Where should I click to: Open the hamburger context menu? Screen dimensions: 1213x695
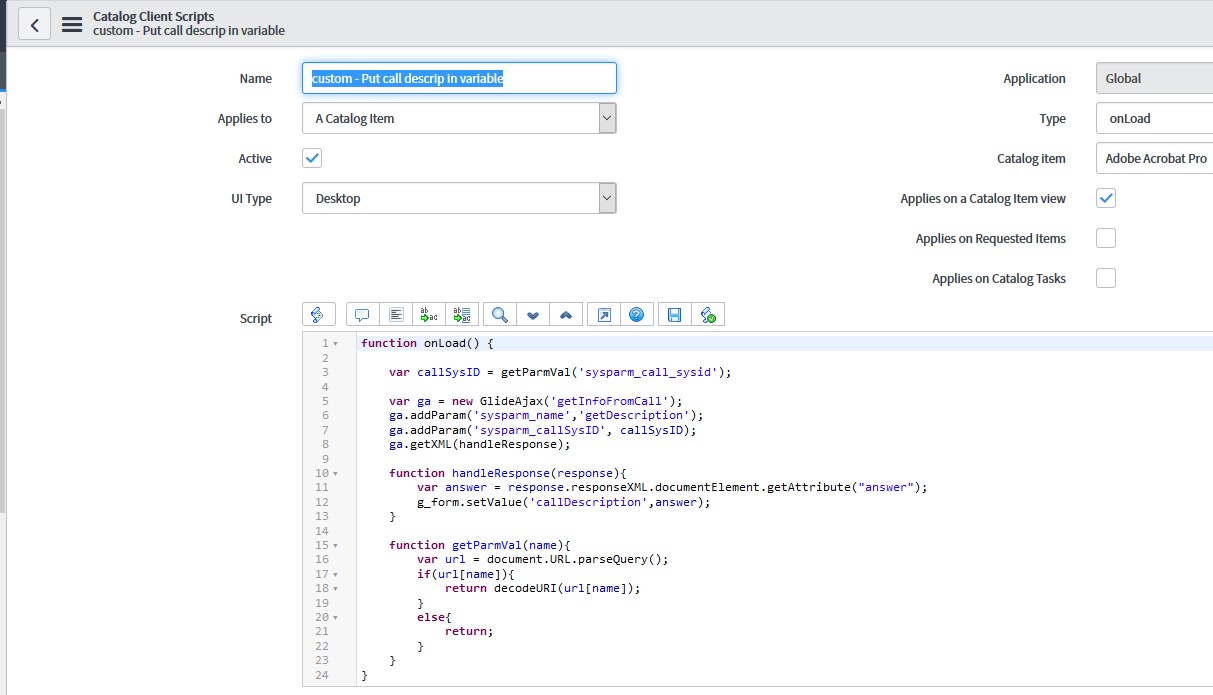[x=72, y=24]
